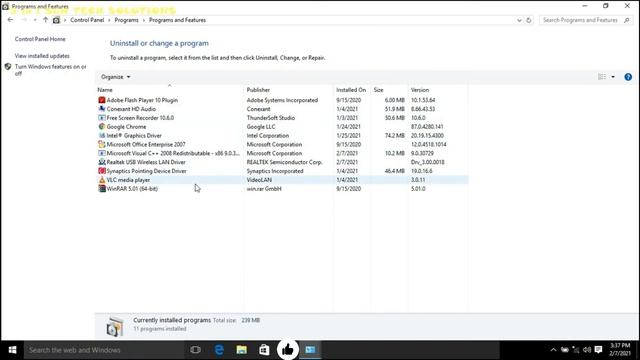Go up one level with up arrow
The height and width of the screenshot is (360, 640).
click(x=45, y=20)
